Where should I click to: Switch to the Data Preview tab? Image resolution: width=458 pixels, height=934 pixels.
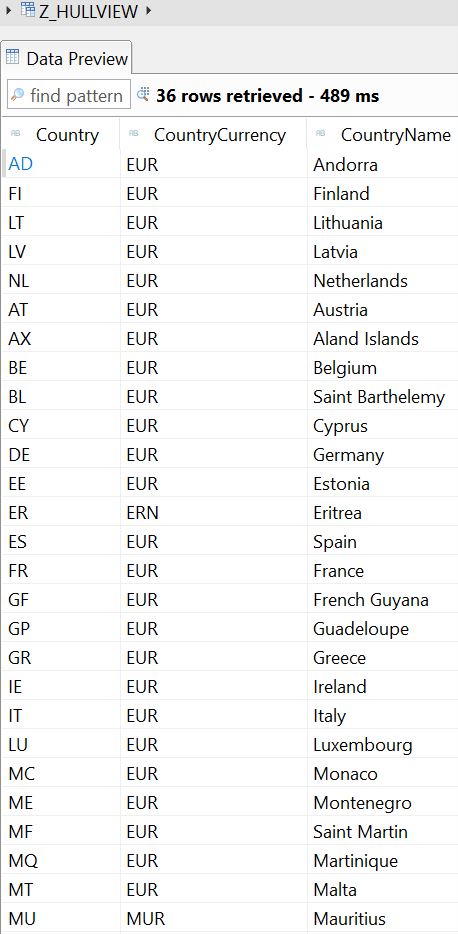[x=66, y=58]
